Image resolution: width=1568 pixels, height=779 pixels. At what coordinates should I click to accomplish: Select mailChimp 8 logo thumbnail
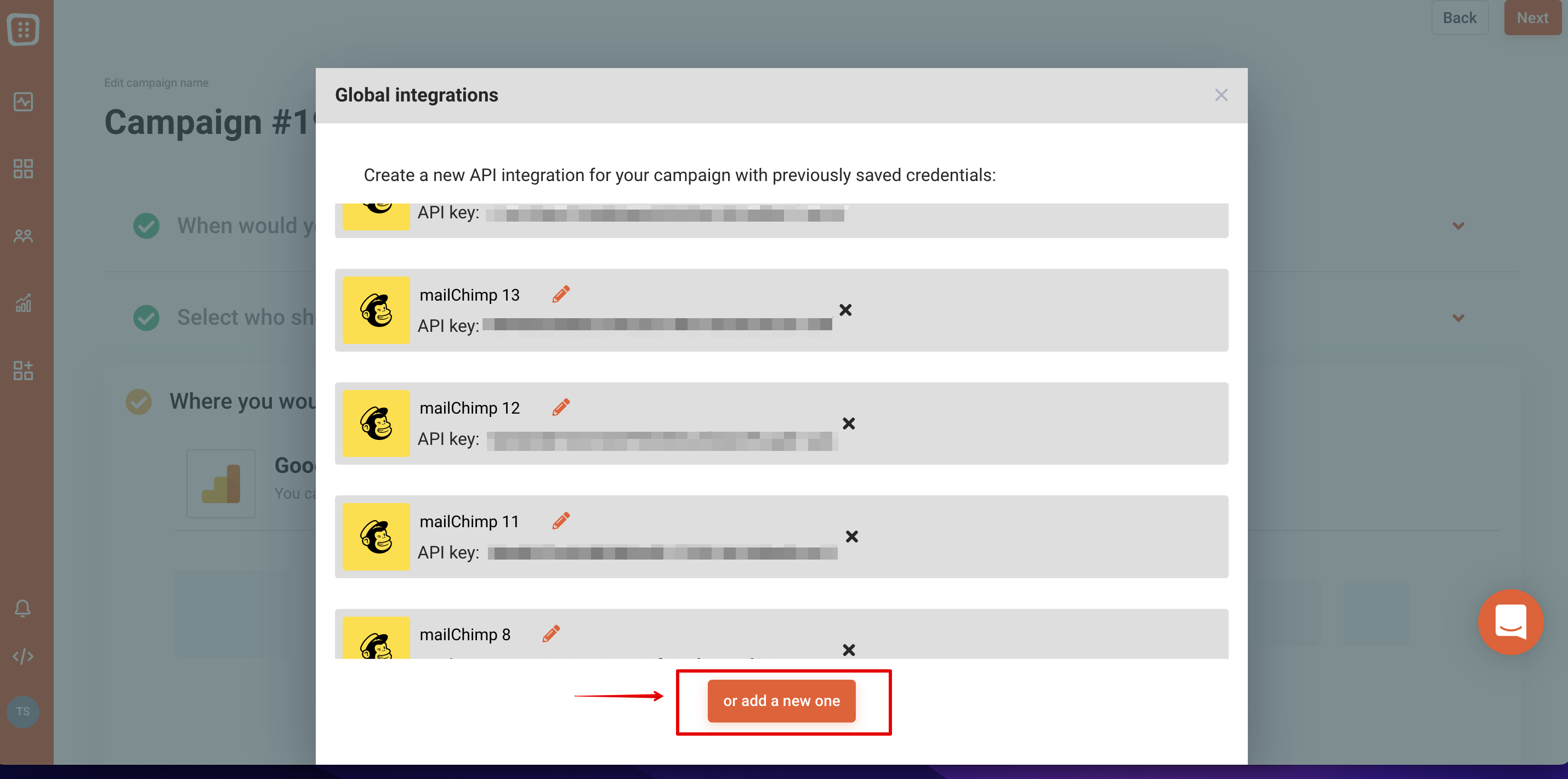tap(376, 637)
